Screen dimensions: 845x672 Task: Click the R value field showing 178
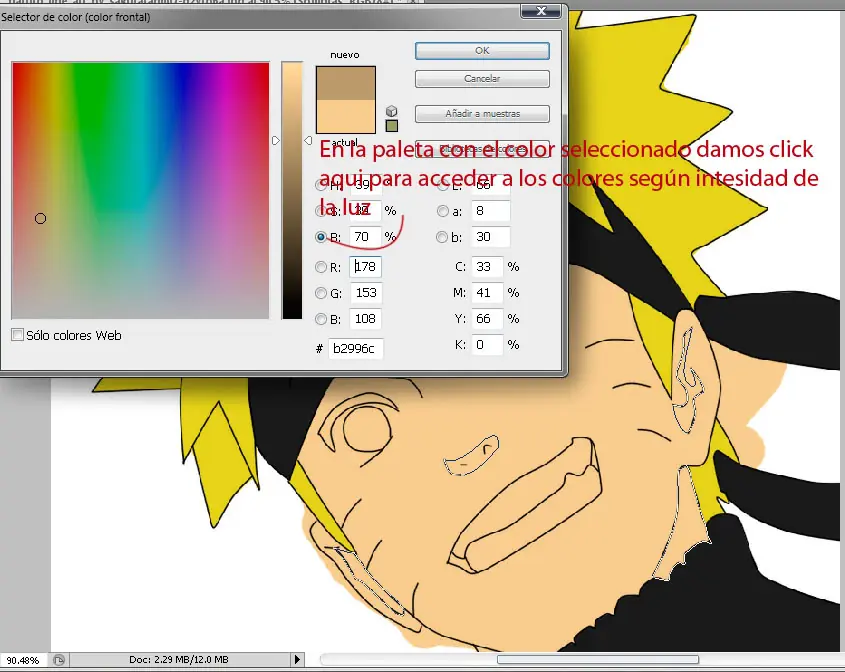point(365,267)
